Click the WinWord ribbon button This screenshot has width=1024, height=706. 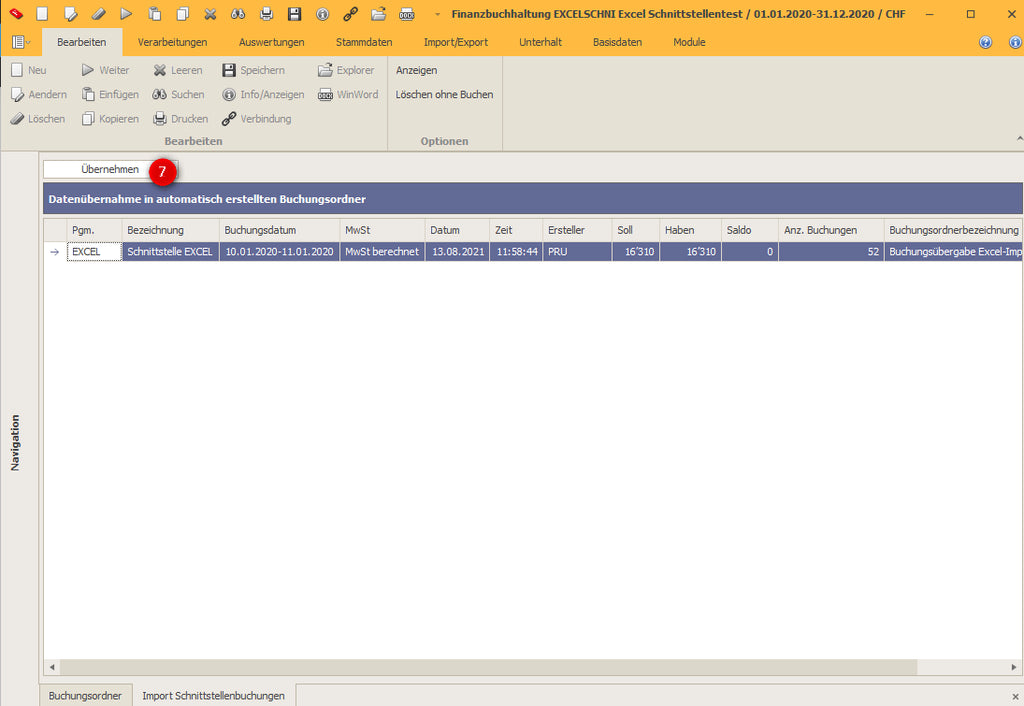(x=348, y=95)
